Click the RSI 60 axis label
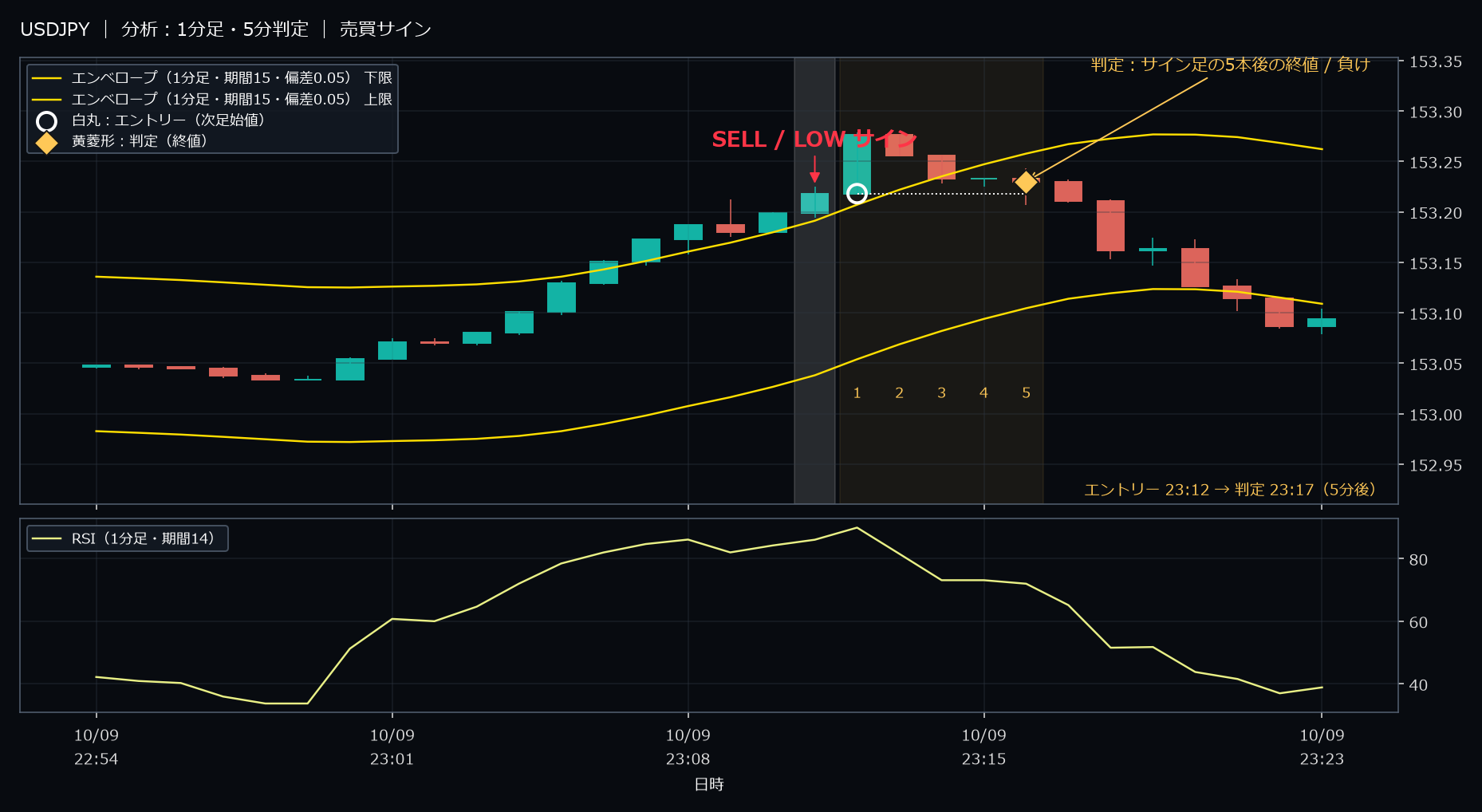The width and height of the screenshot is (1482, 812). tap(1418, 622)
